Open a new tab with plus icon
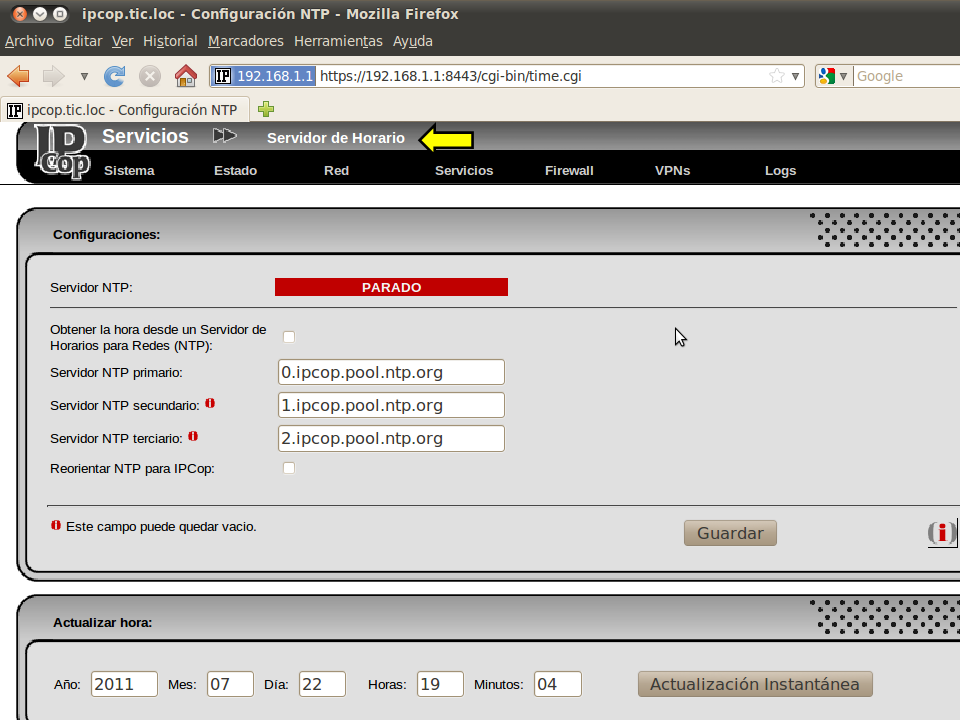This screenshot has height=720, width=960. point(266,109)
